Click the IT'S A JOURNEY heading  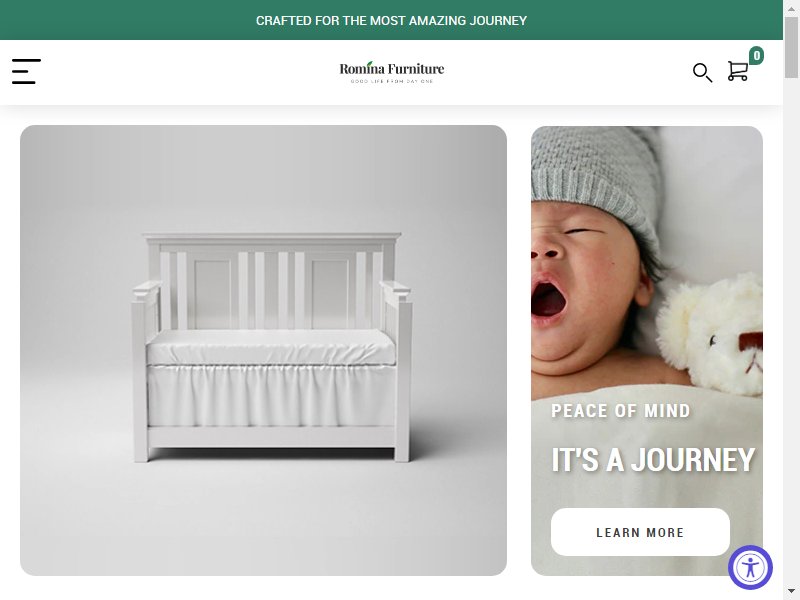pos(653,460)
